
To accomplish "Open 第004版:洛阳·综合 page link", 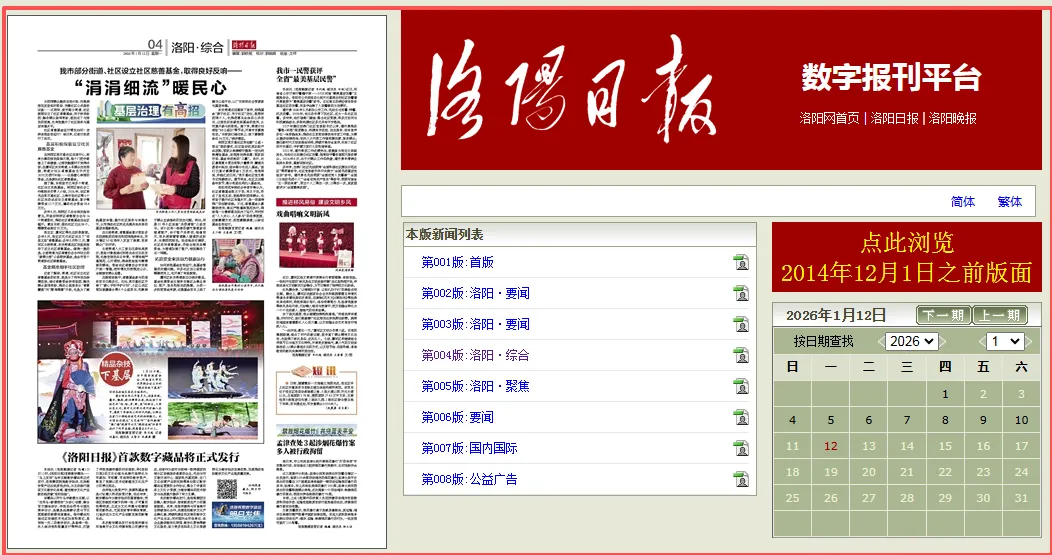I will point(475,355).
